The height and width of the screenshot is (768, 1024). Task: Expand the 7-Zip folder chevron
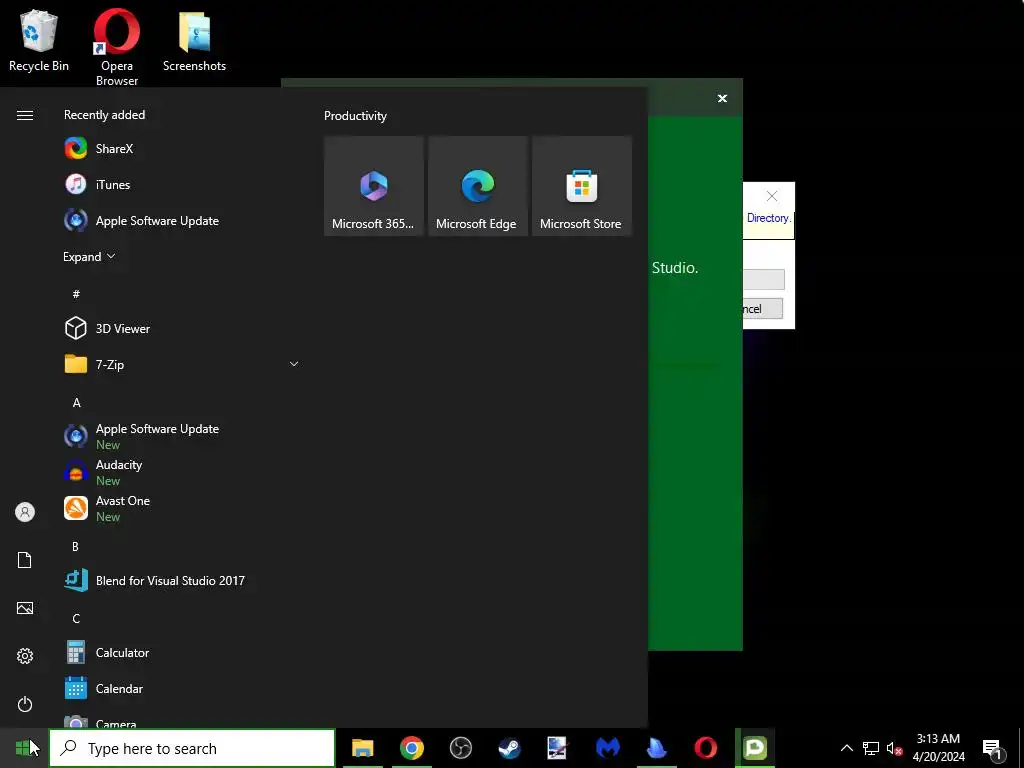294,364
